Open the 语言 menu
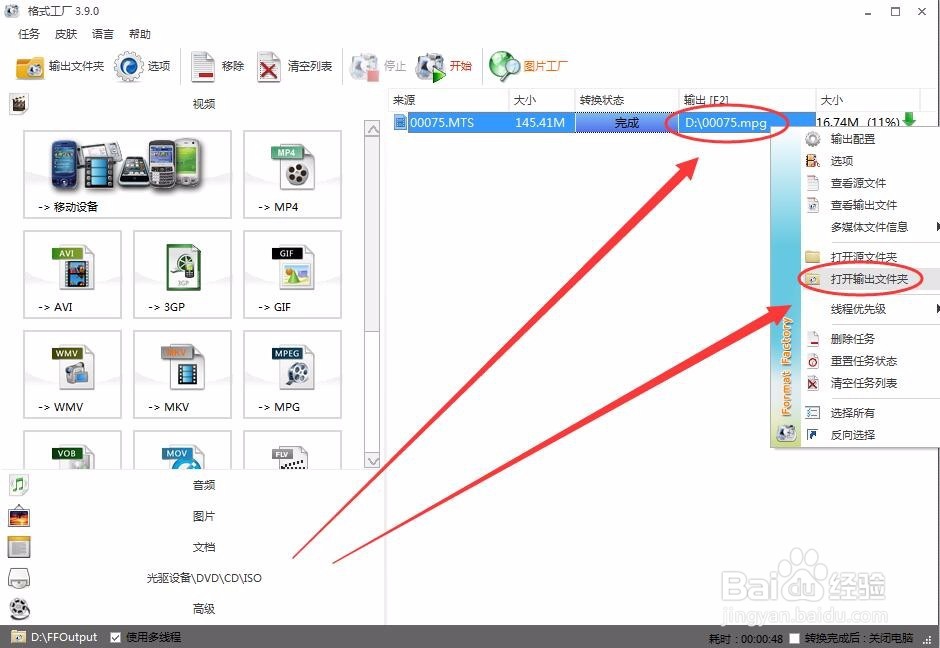Screen dimensions: 940x648 103,34
